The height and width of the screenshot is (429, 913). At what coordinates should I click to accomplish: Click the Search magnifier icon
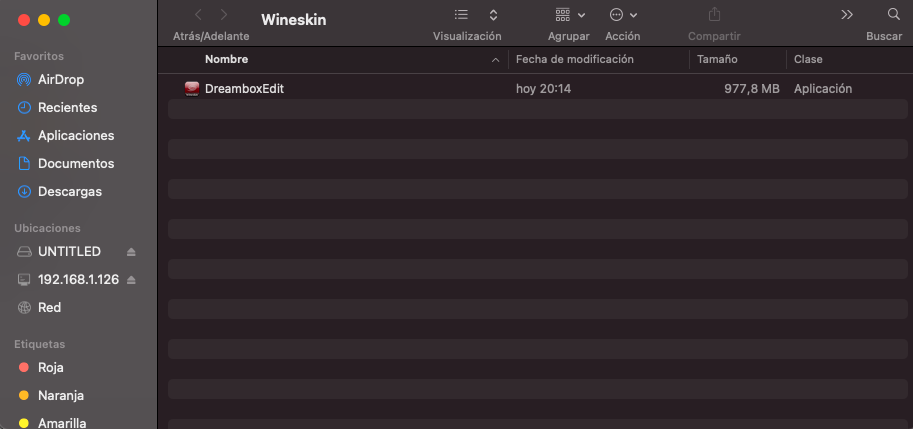pyautogui.click(x=893, y=15)
